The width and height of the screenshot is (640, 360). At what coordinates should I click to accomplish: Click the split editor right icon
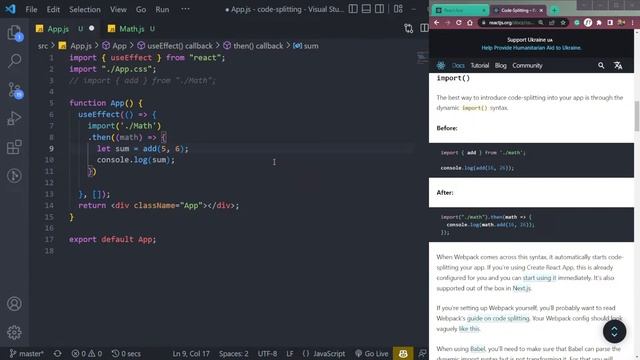point(424,28)
